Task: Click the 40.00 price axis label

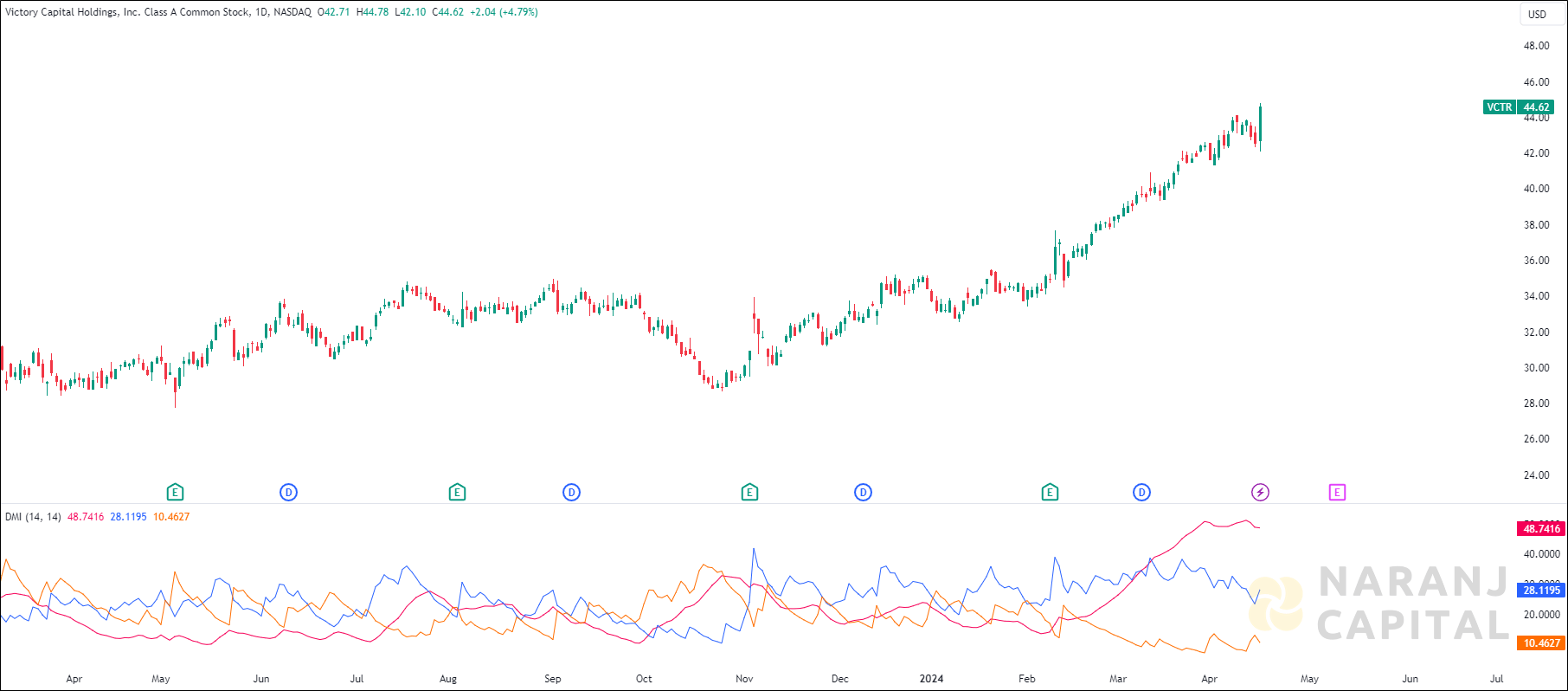Action: pyautogui.click(x=1536, y=189)
